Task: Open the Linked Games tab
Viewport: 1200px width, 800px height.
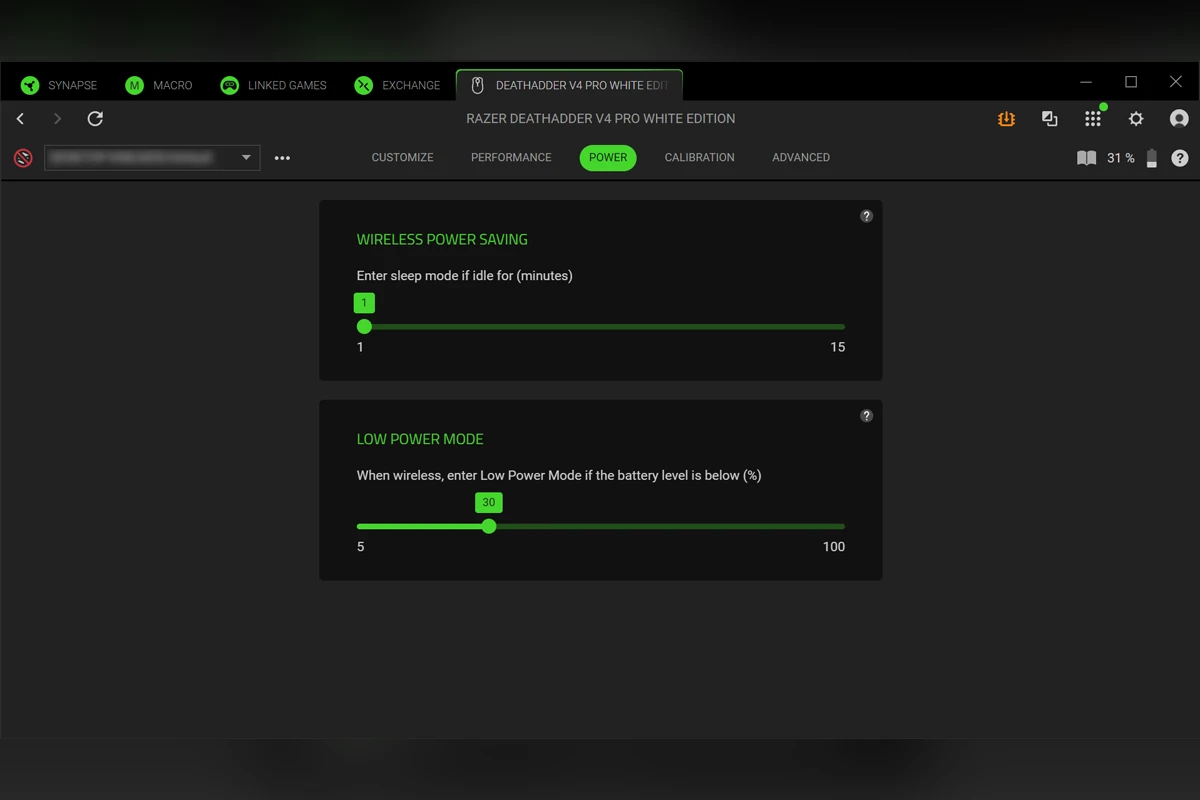Action: (273, 85)
